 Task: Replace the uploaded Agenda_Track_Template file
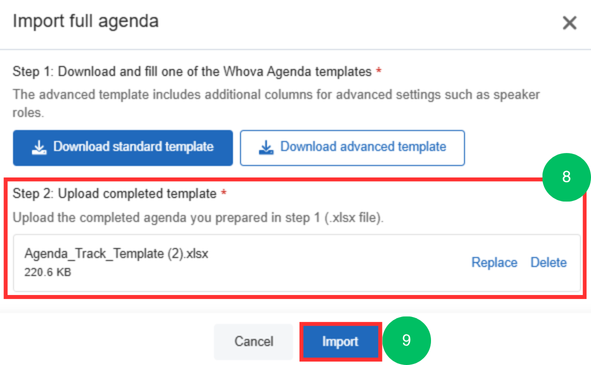point(494,262)
